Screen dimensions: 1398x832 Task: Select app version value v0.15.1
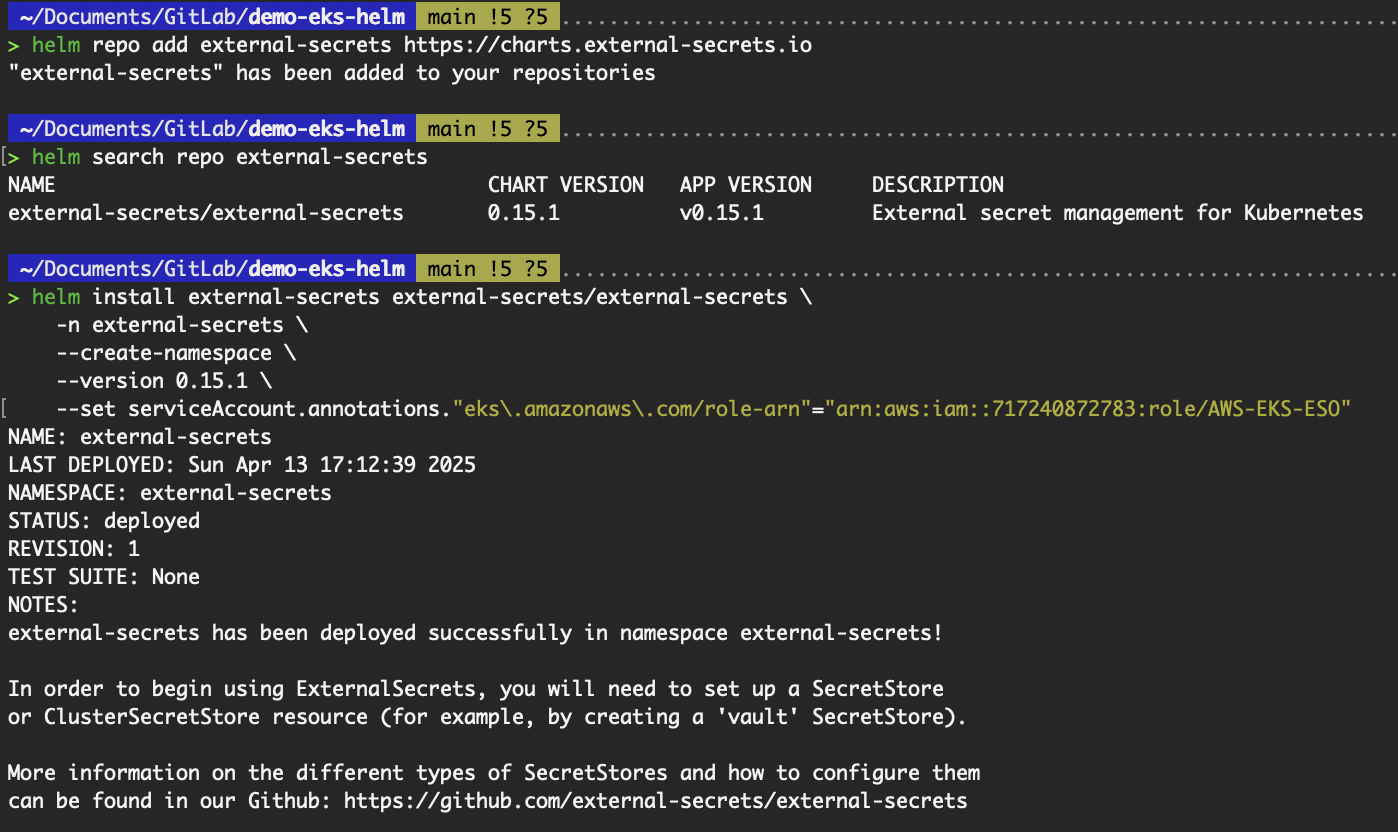722,213
